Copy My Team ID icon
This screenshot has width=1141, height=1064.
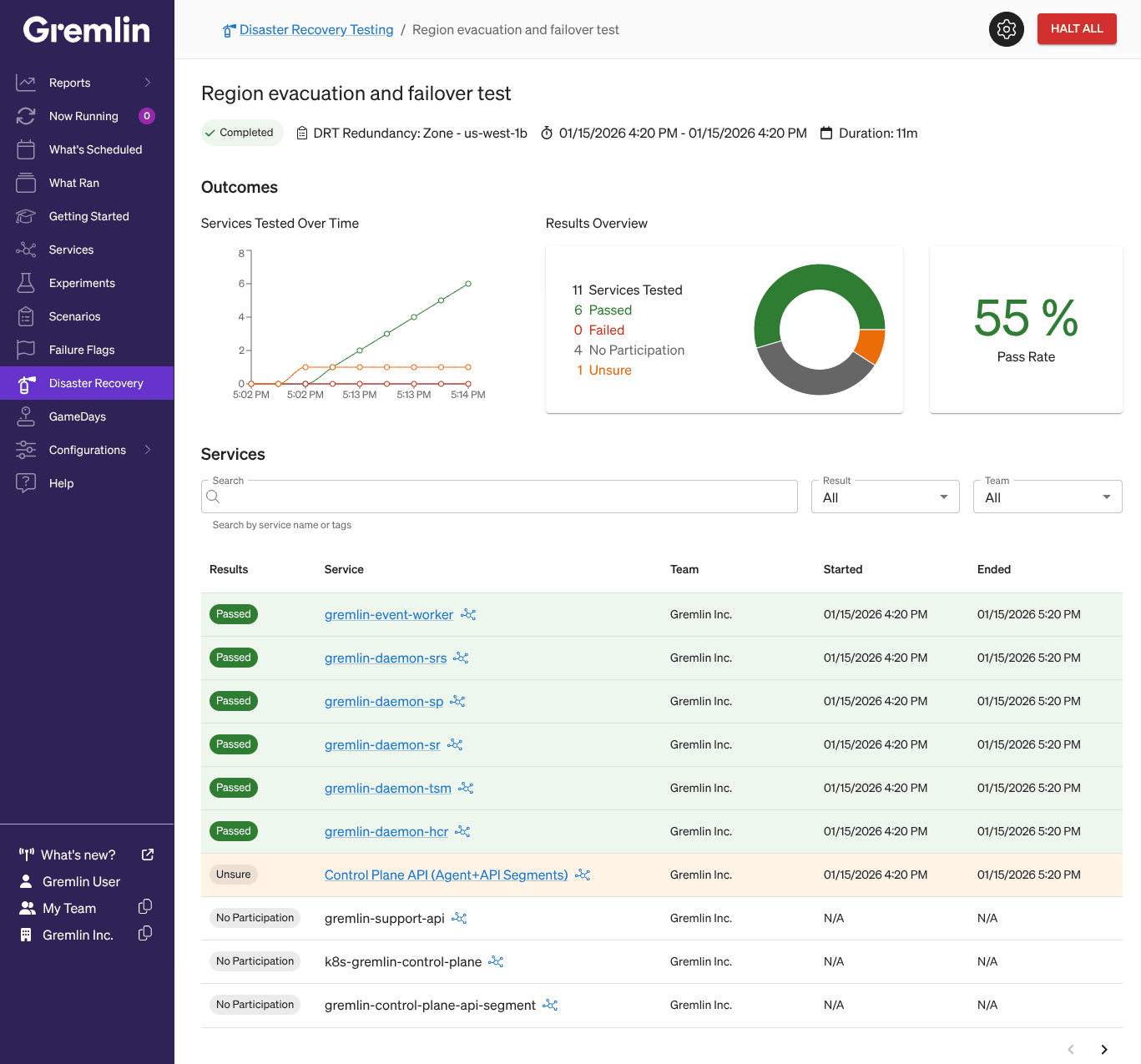click(x=144, y=906)
